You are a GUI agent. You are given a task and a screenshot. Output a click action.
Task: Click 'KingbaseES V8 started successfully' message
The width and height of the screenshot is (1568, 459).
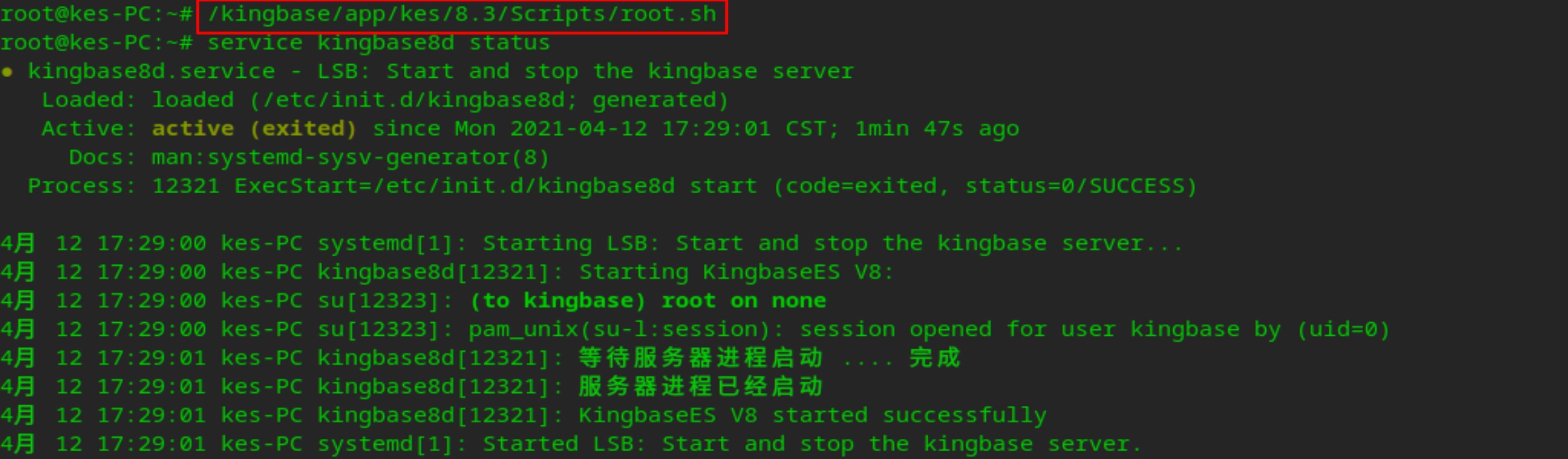tap(813, 415)
